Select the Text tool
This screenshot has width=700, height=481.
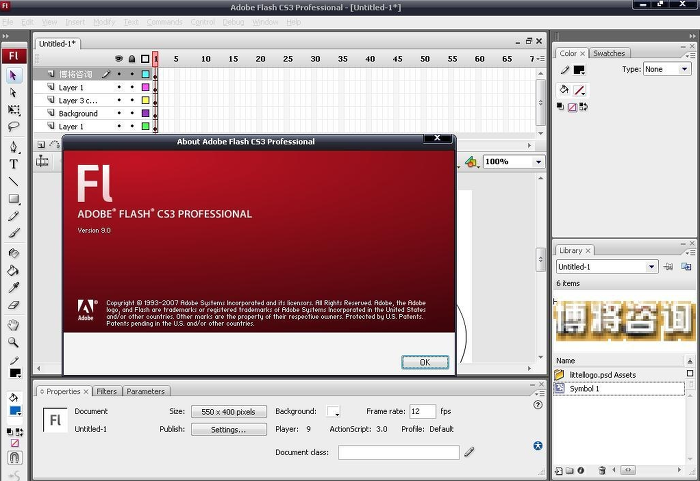[14, 164]
